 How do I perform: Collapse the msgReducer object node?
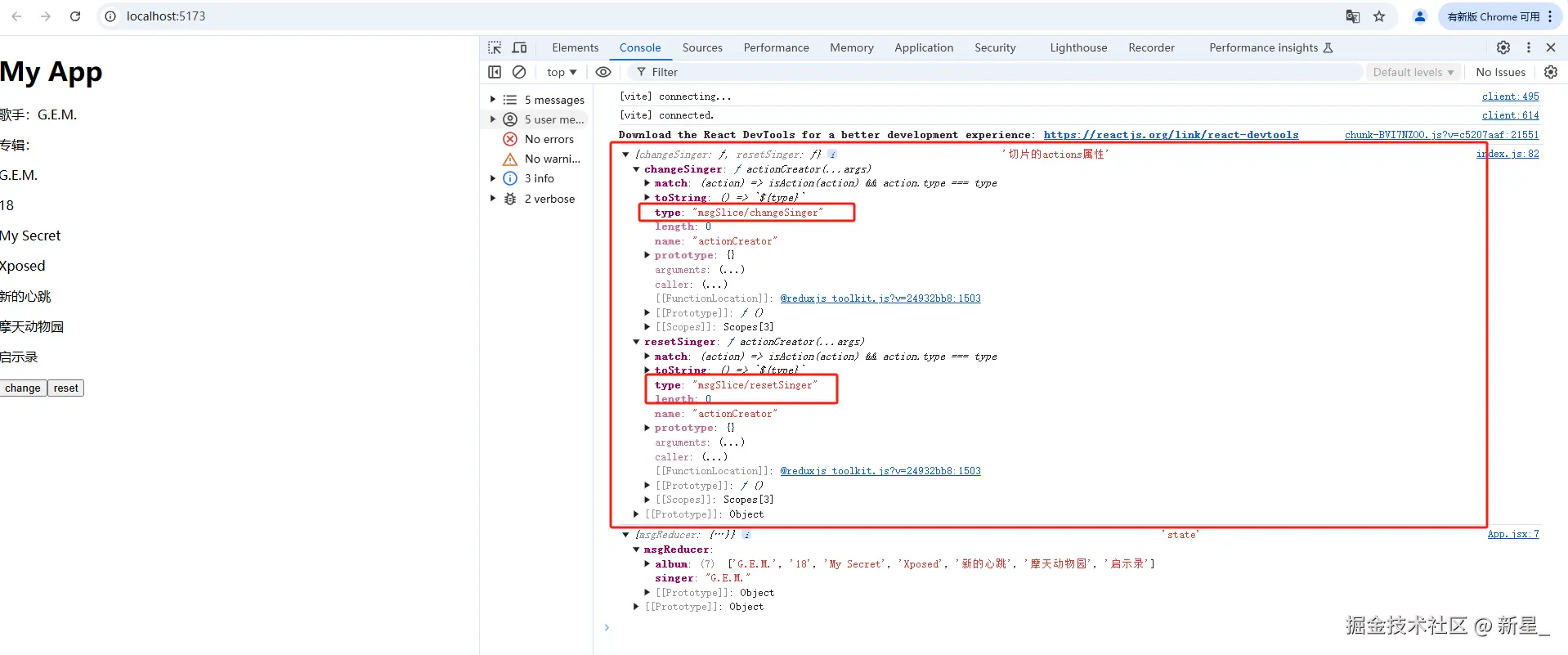tap(636, 550)
